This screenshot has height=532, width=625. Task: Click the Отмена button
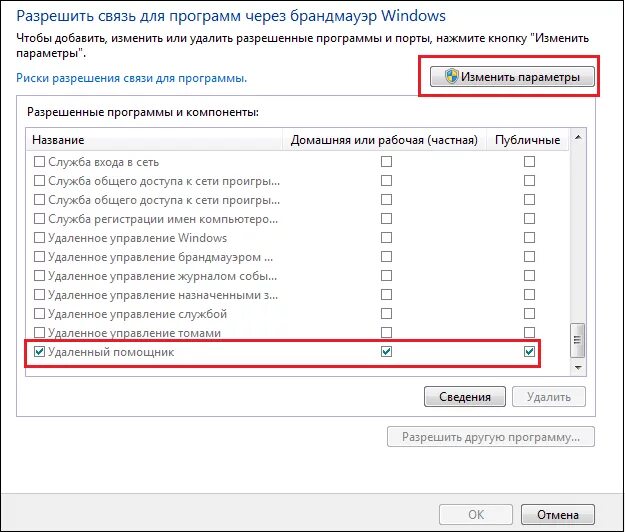558,514
